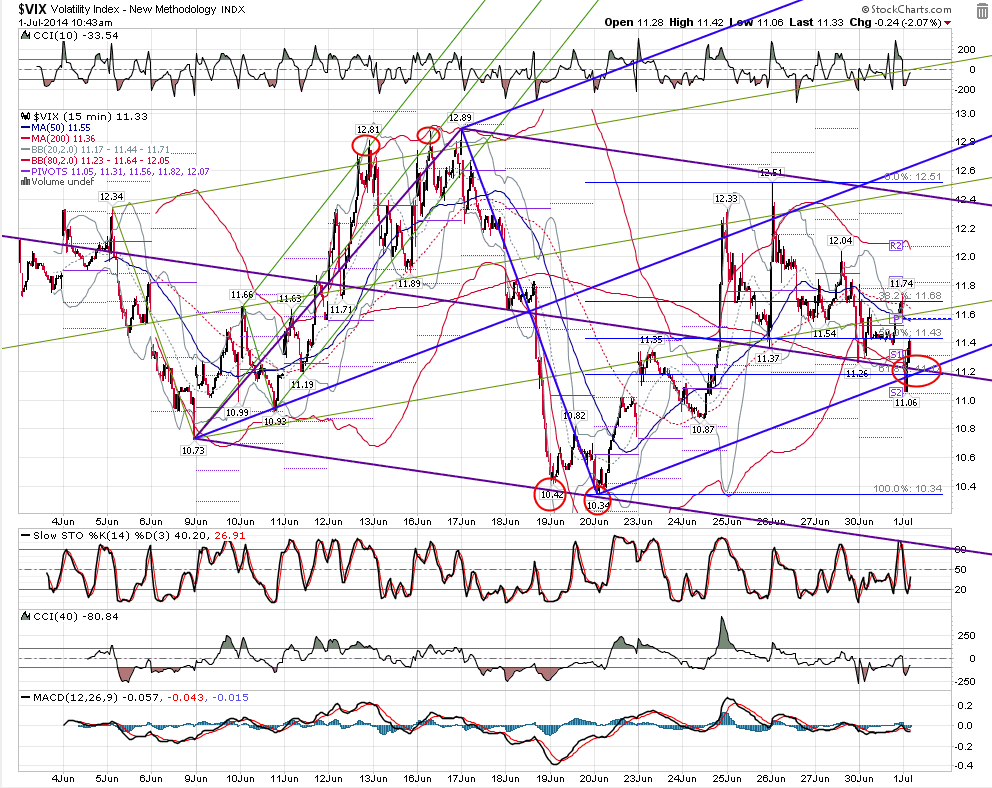Click the 12.04 price label

click(840, 241)
